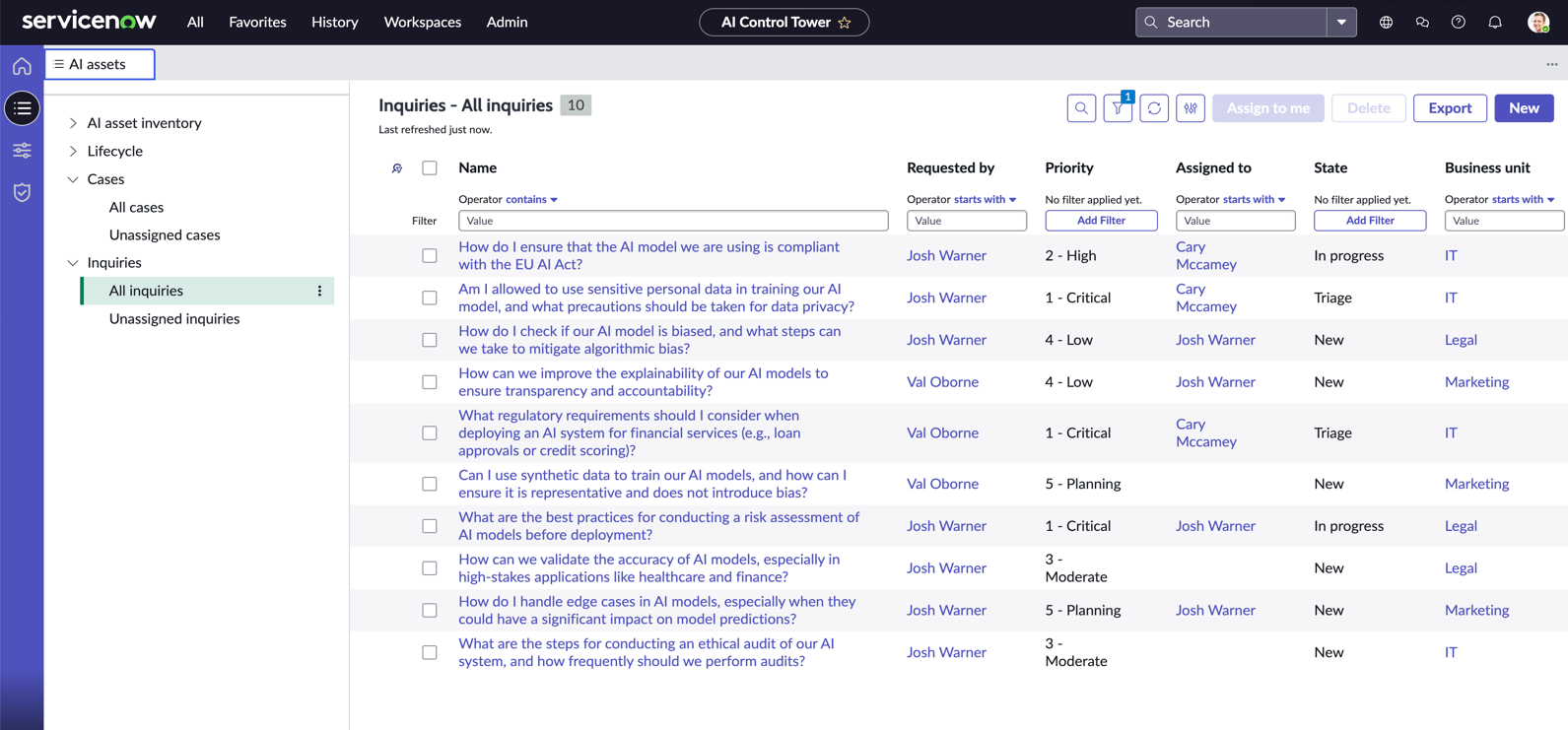The width and height of the screenshot is (1568, 730).
Task: Check the financial services regulatory inquiry row
Action: pos(430,433)
